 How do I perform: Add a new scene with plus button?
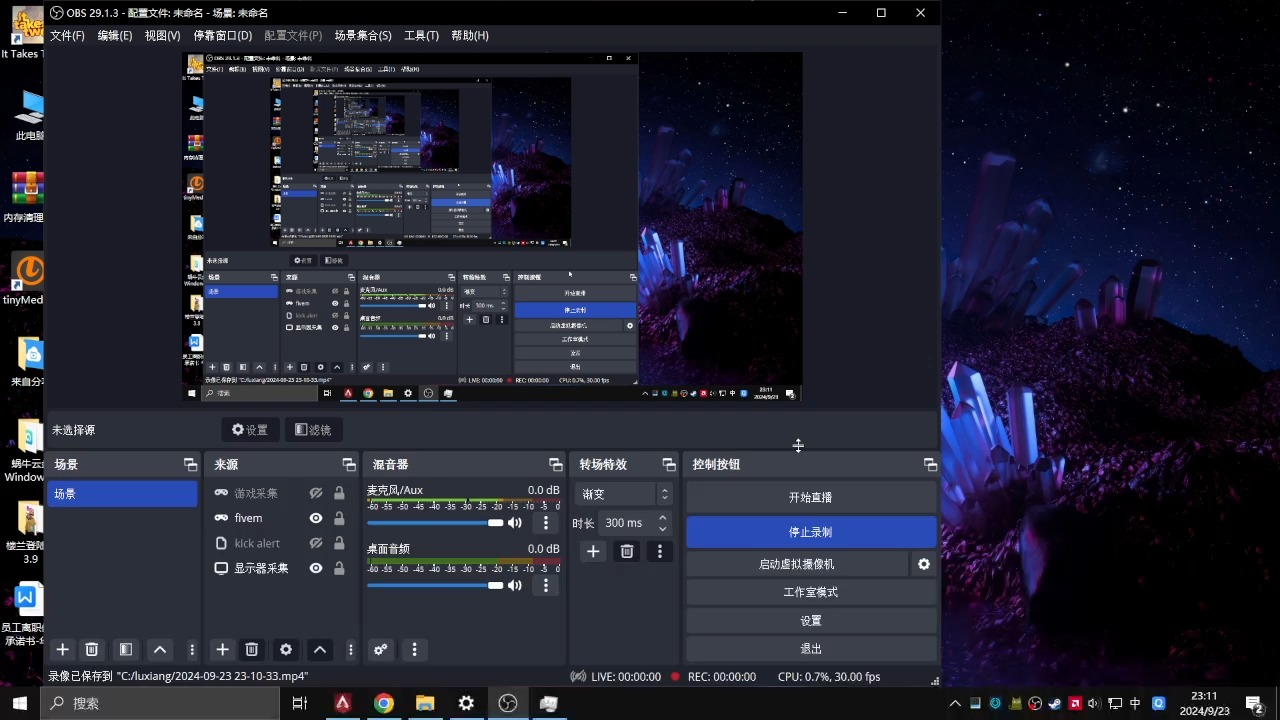pyautogui.click(x=62, y=650)
